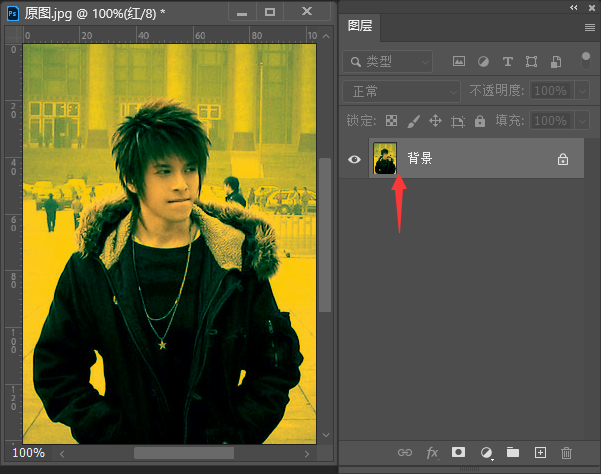Create a new layer group folder
Image resolution: width=601 pixels, height=474 pixels.
click(513, 453)
